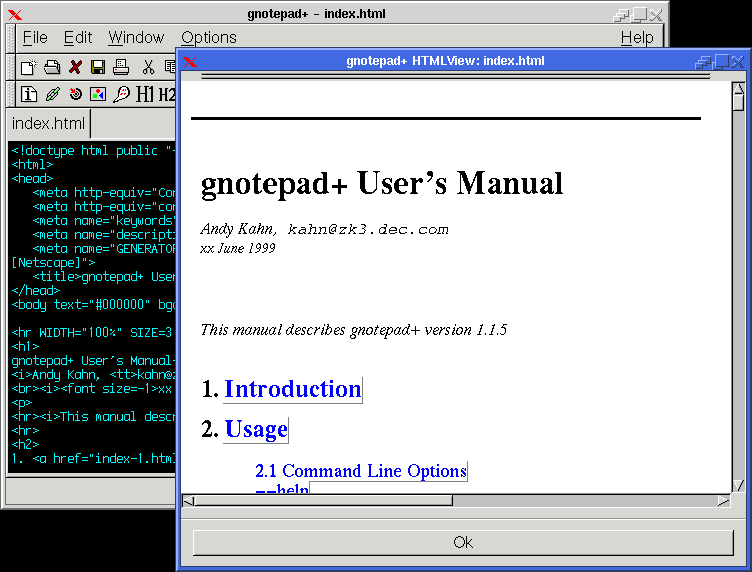The image size is (752, 572).
Task: Click the partly hidden copy icon after scissors
Action: pyautogui.click(x=170, y=67)
